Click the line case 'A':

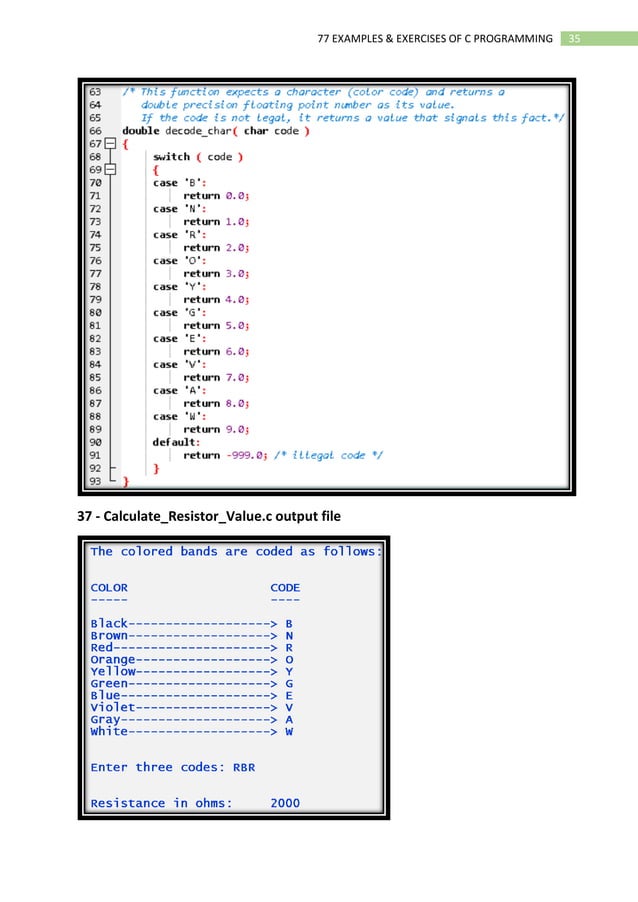pyautogui.click(x=179, y=390)
